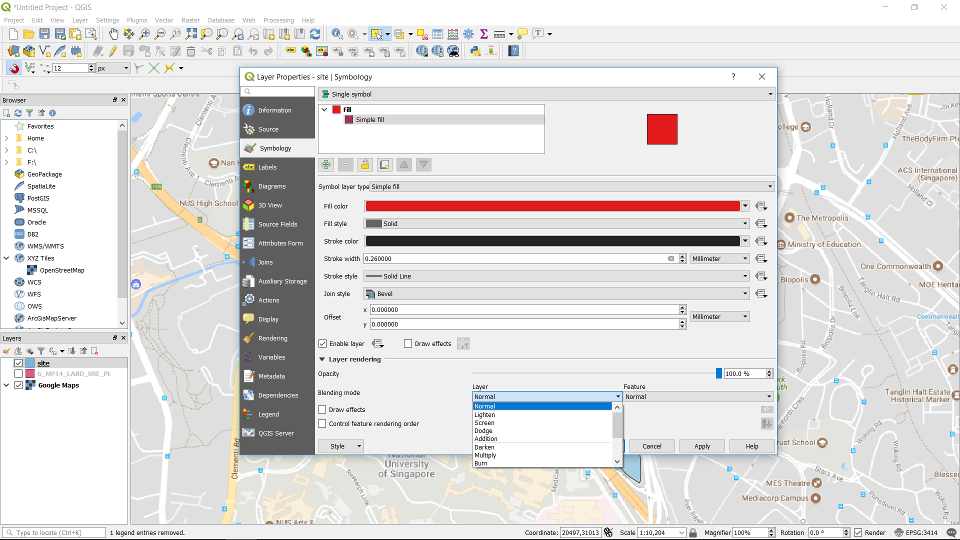960x540 pixels.
Task: Choose Multiply from blending mode list
Action: [x=485, y=455]
